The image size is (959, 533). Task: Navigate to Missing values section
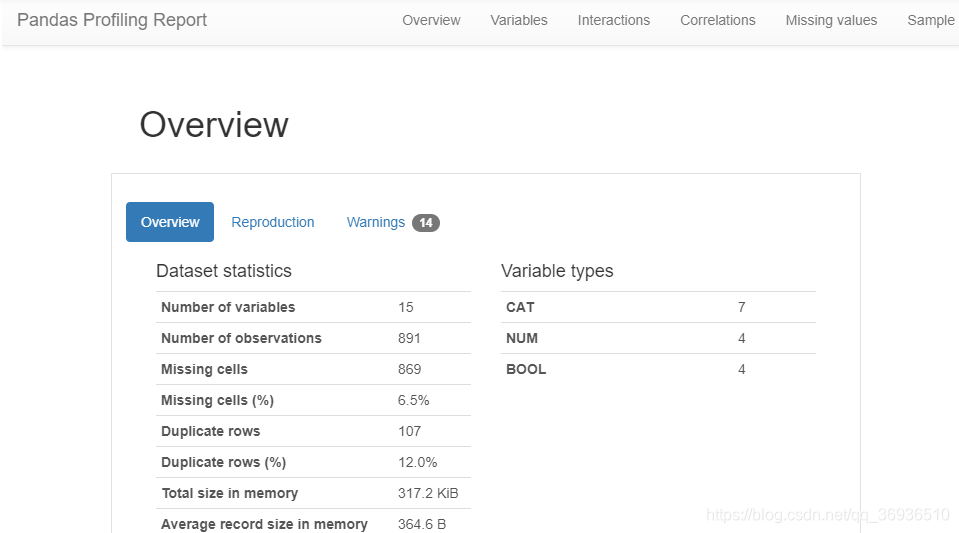pos(831,20)
